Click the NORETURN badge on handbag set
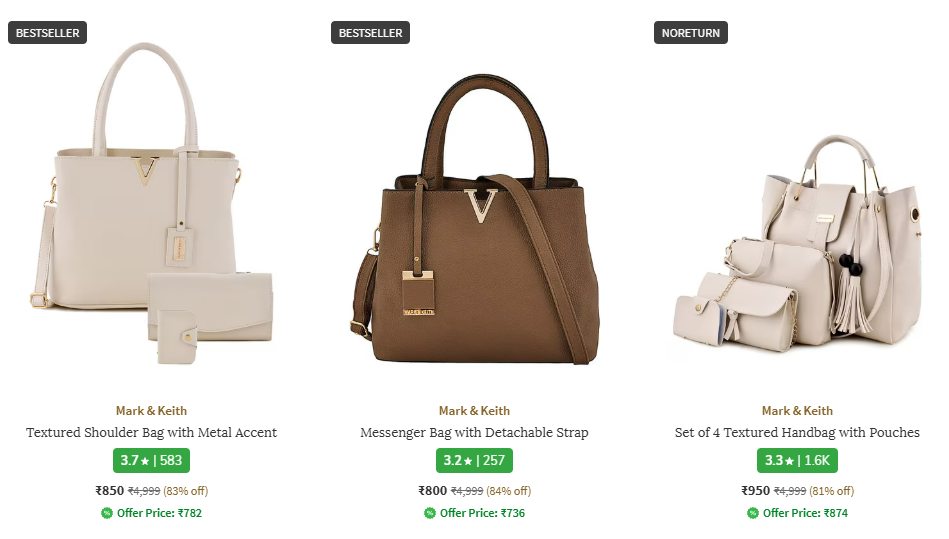Screen dimensions: 949x539 tap(691, 33)
